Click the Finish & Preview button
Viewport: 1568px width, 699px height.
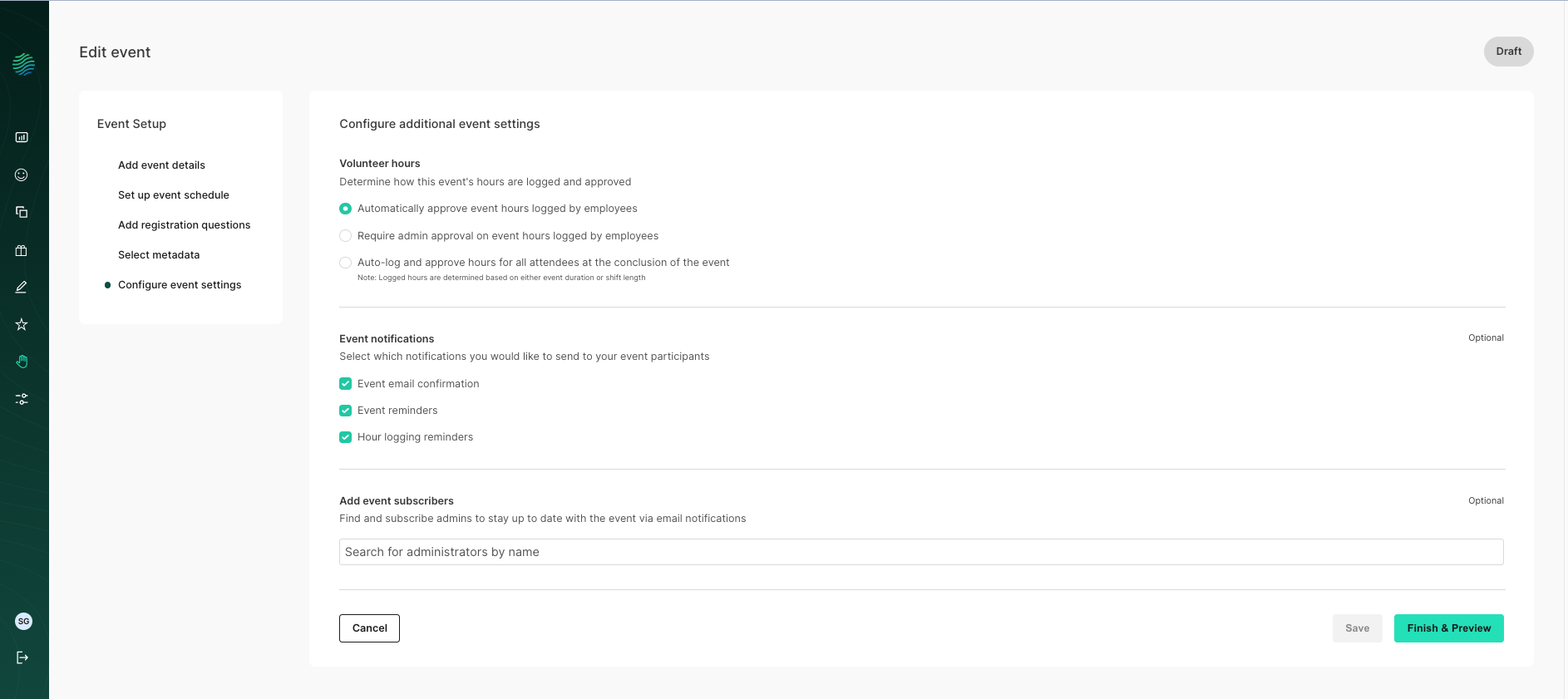pyautogui.click(x=1448, y=628)
